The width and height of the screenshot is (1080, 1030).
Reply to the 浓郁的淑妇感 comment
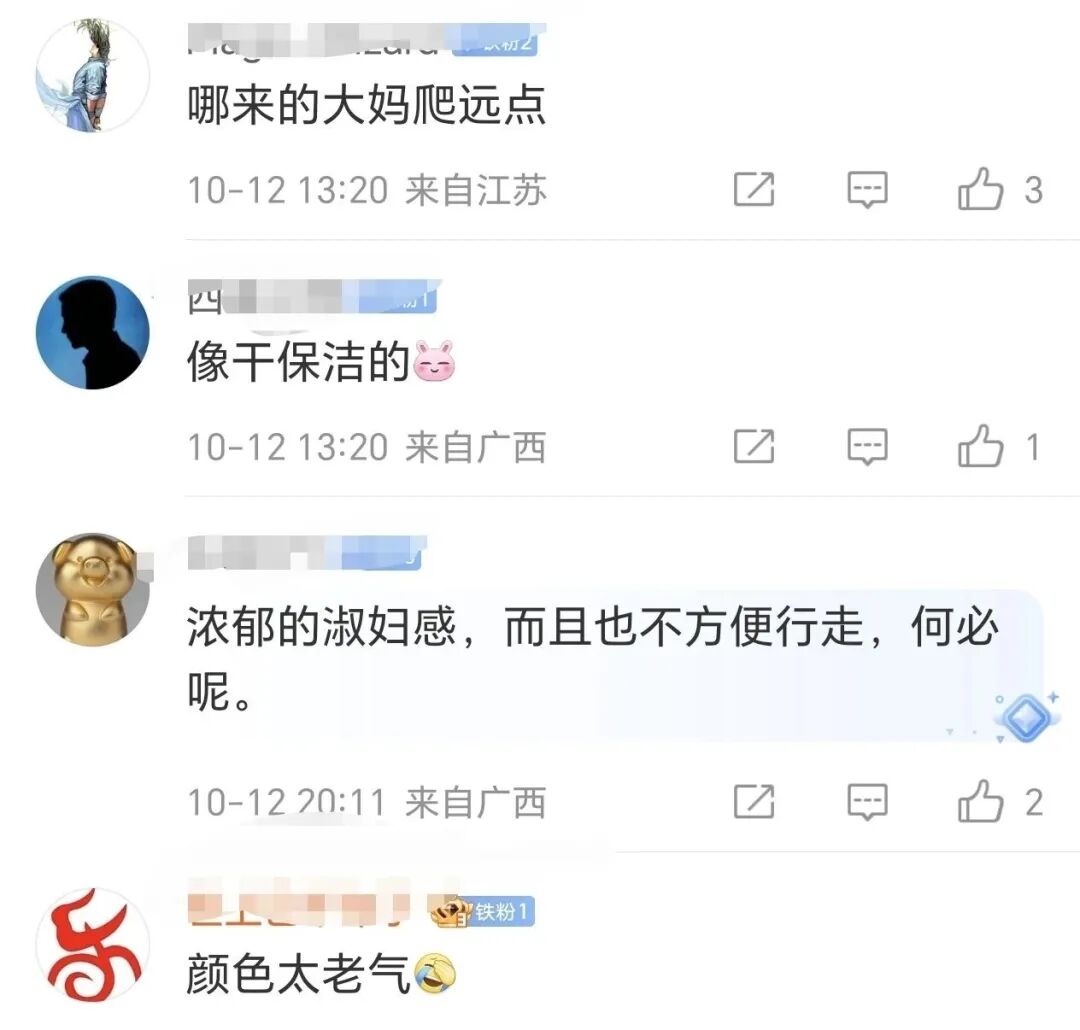tap(867, 802)
